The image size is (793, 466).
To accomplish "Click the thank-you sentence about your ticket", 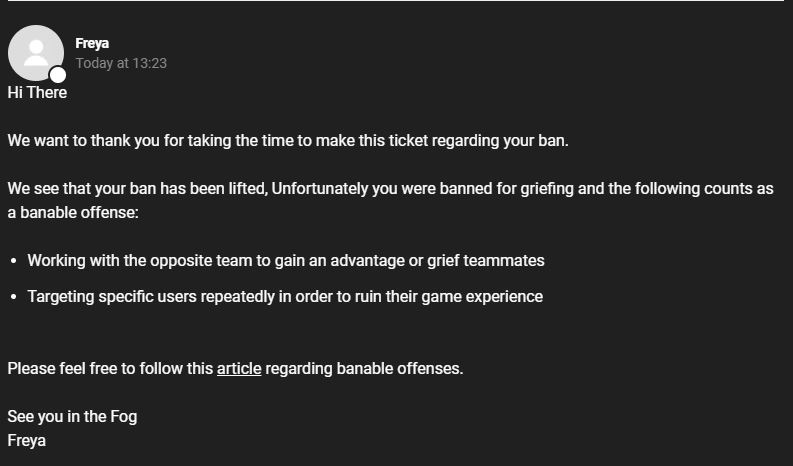I will (288, 140).
